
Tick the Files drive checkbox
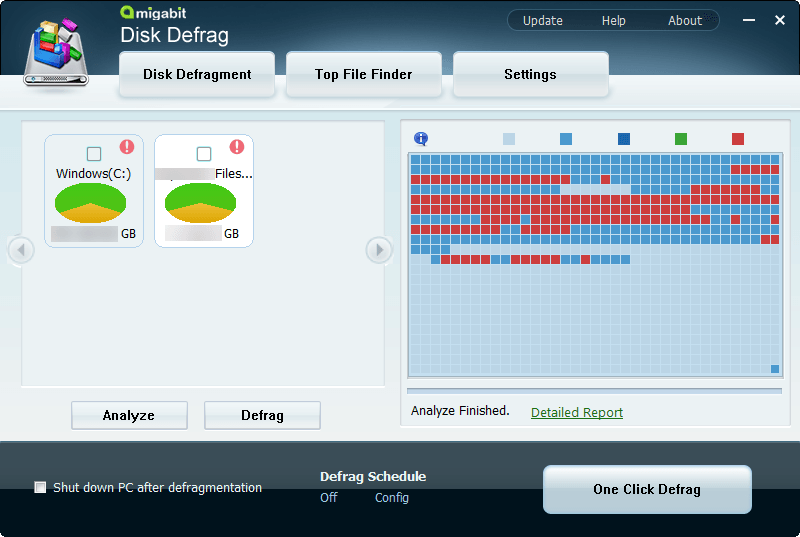pyautogui.click(x=204, y=154)
